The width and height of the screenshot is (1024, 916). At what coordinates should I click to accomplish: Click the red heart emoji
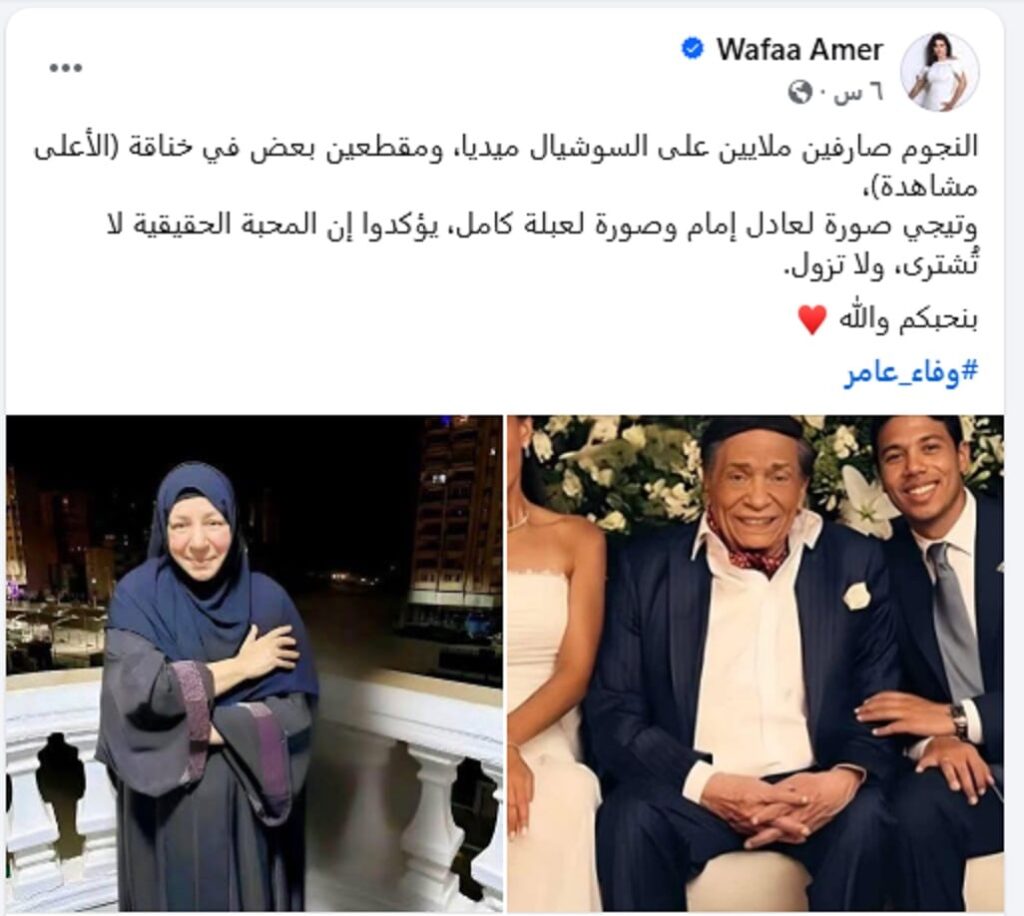pyautogui.click(x=812, y=320)
